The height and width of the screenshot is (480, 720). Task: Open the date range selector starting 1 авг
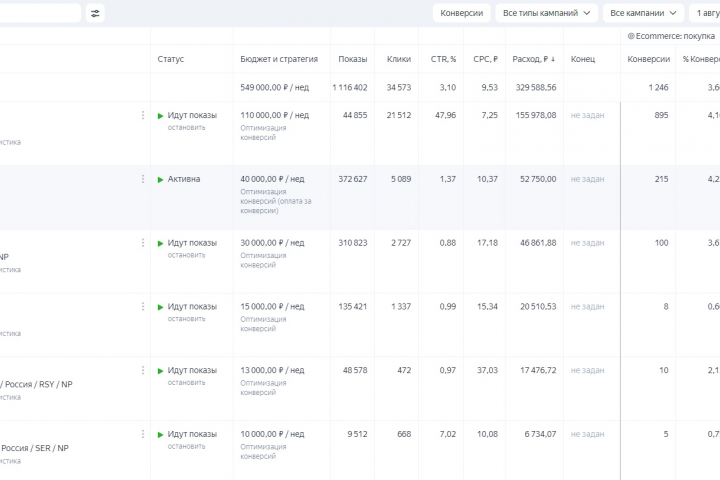click(x=705, y=13)
